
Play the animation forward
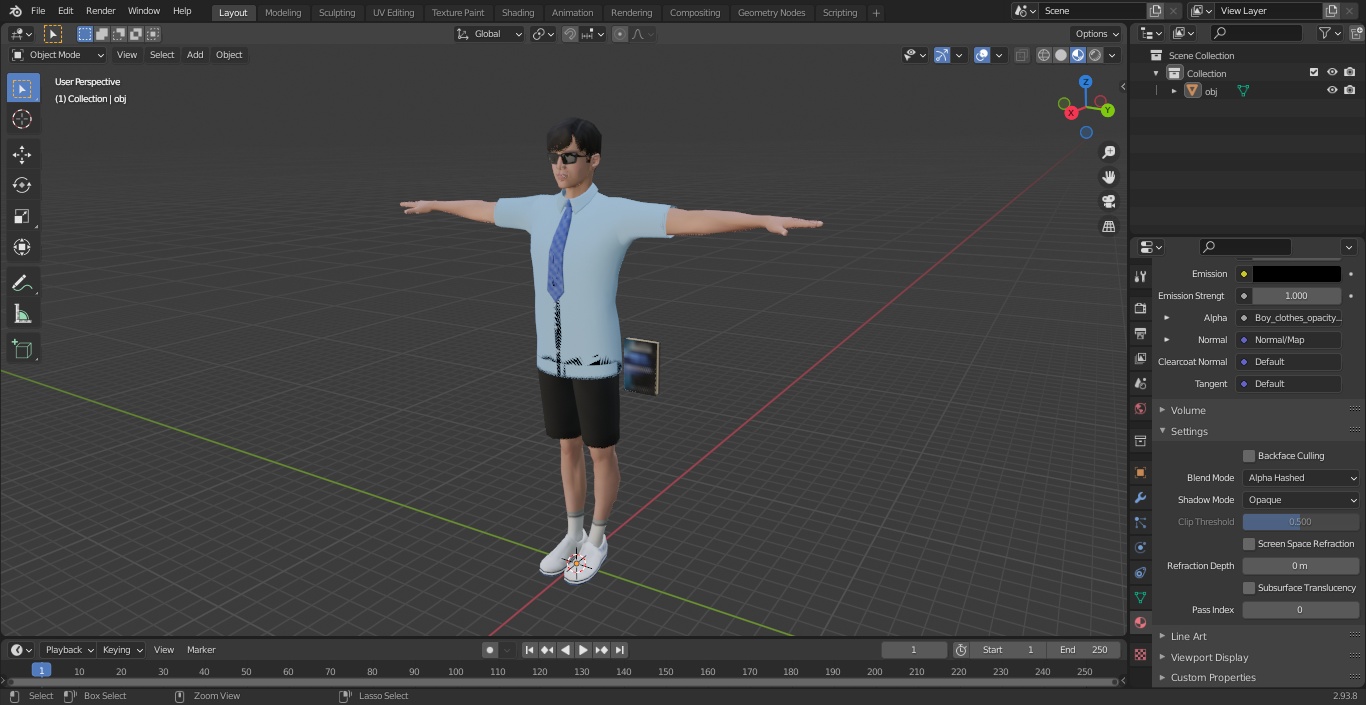tap(584, 650)
